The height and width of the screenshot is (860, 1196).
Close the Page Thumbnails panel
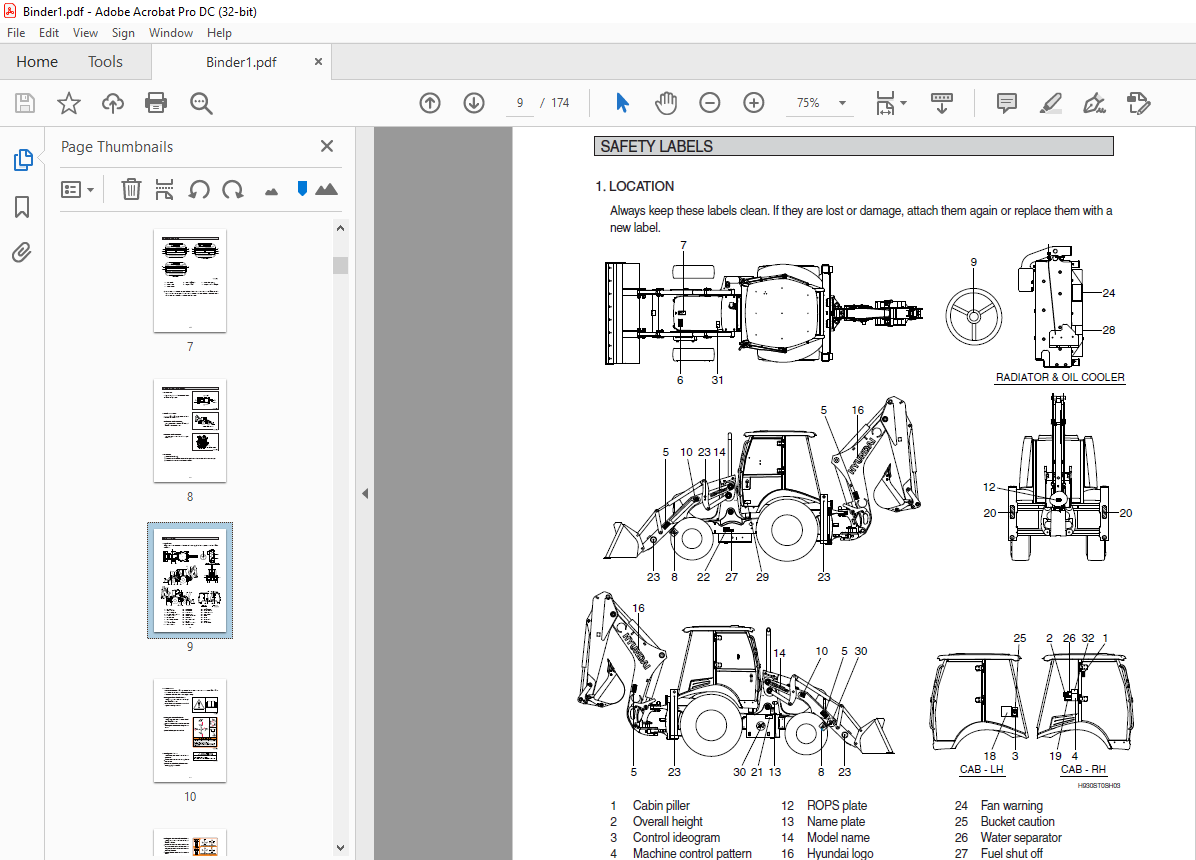point(326,146)
